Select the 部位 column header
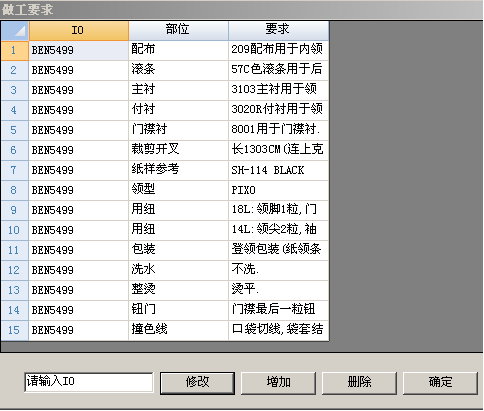484x411 pixels. (178, 31)
